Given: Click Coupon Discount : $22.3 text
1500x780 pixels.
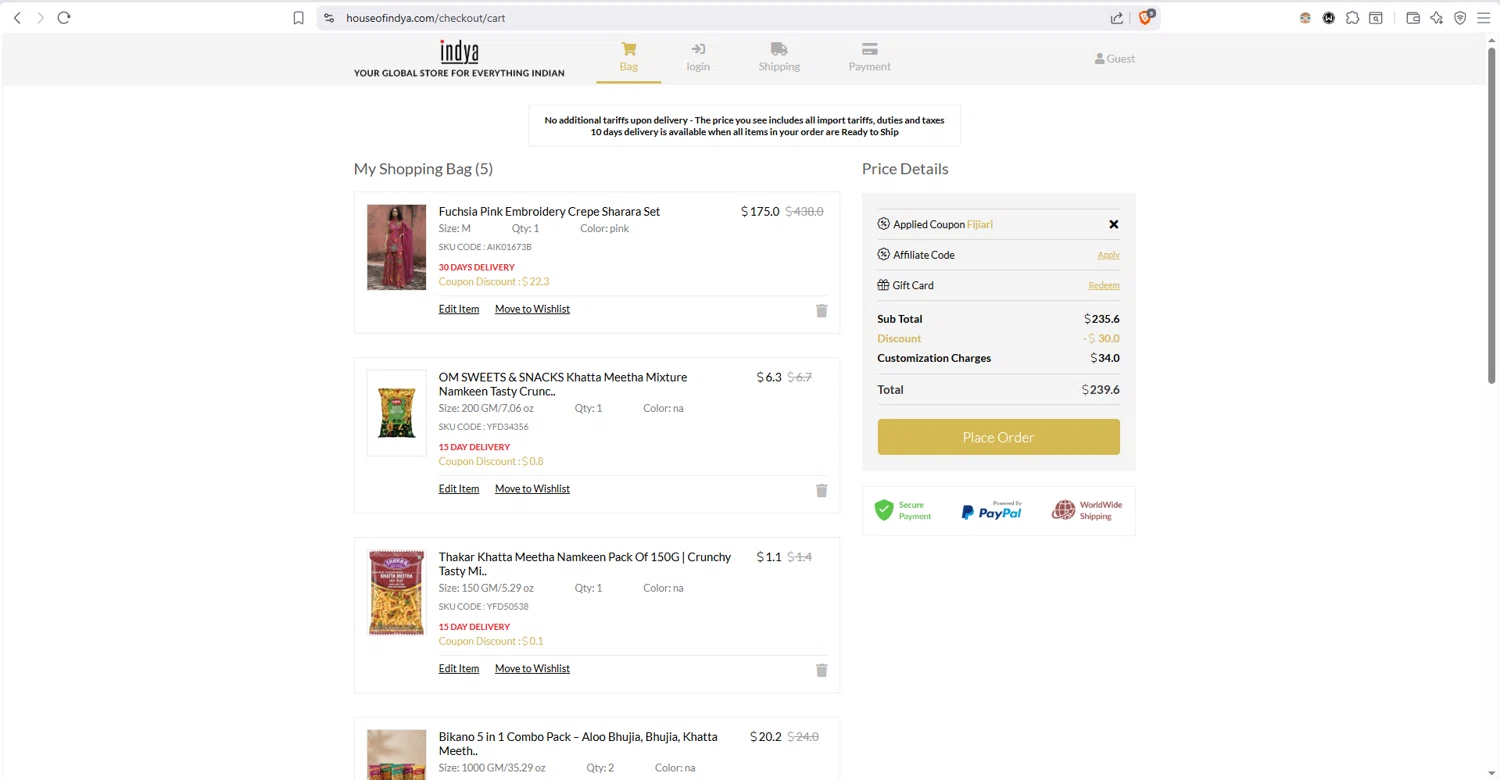Looking at the screenshot, I should pyautogui.click(x=494, y=282).
